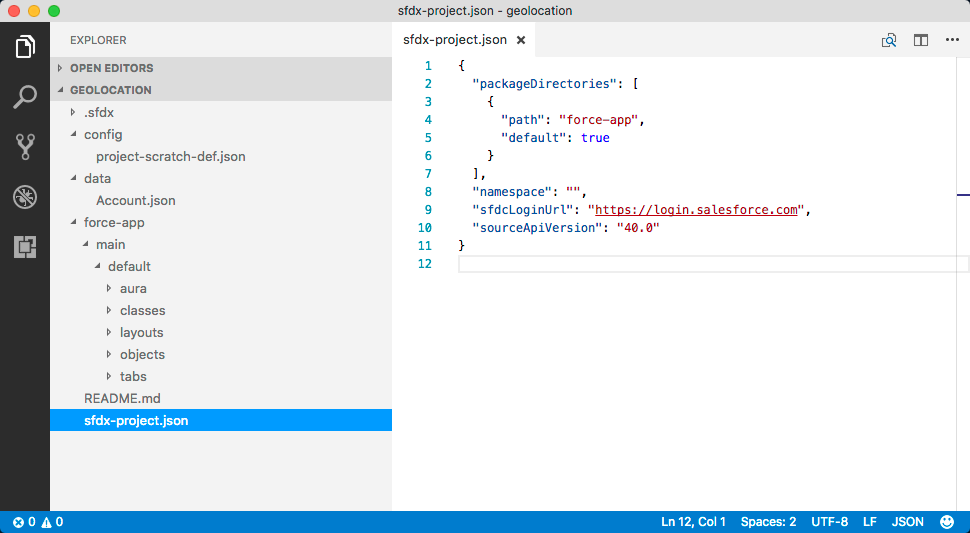Place cursor on empty line 12
This screenshot has height=533, width=970.
point(713,264)
